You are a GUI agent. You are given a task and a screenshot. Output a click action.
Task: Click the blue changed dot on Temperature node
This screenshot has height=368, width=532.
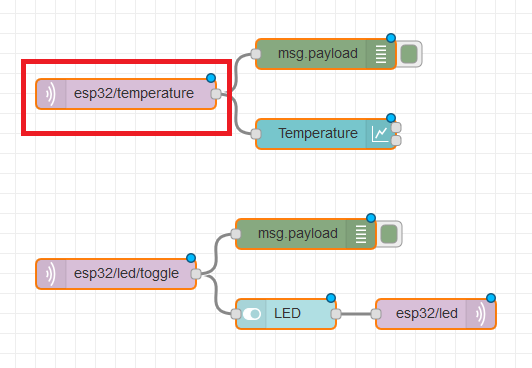point(391,118)
